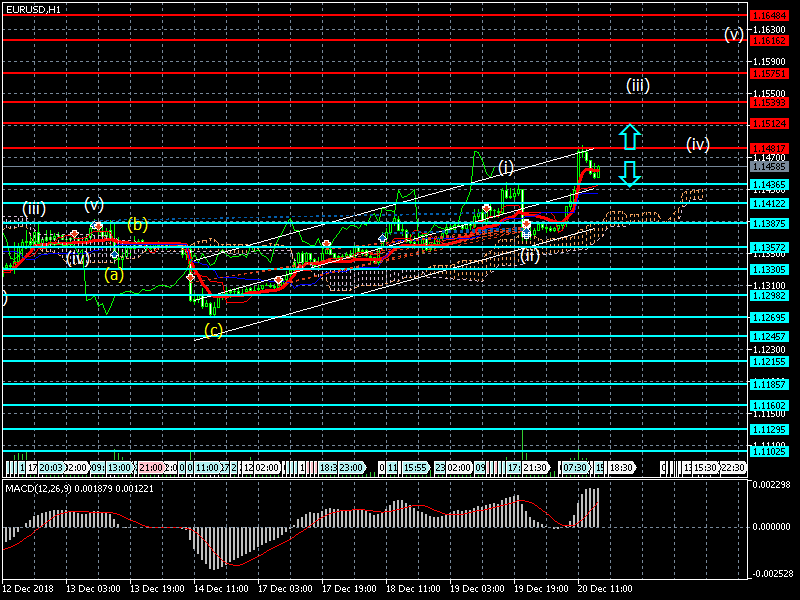Click the cyan down arrow marker
This screenshot has width=800, height=600.
pyautogui.click(x=628, y=173)
